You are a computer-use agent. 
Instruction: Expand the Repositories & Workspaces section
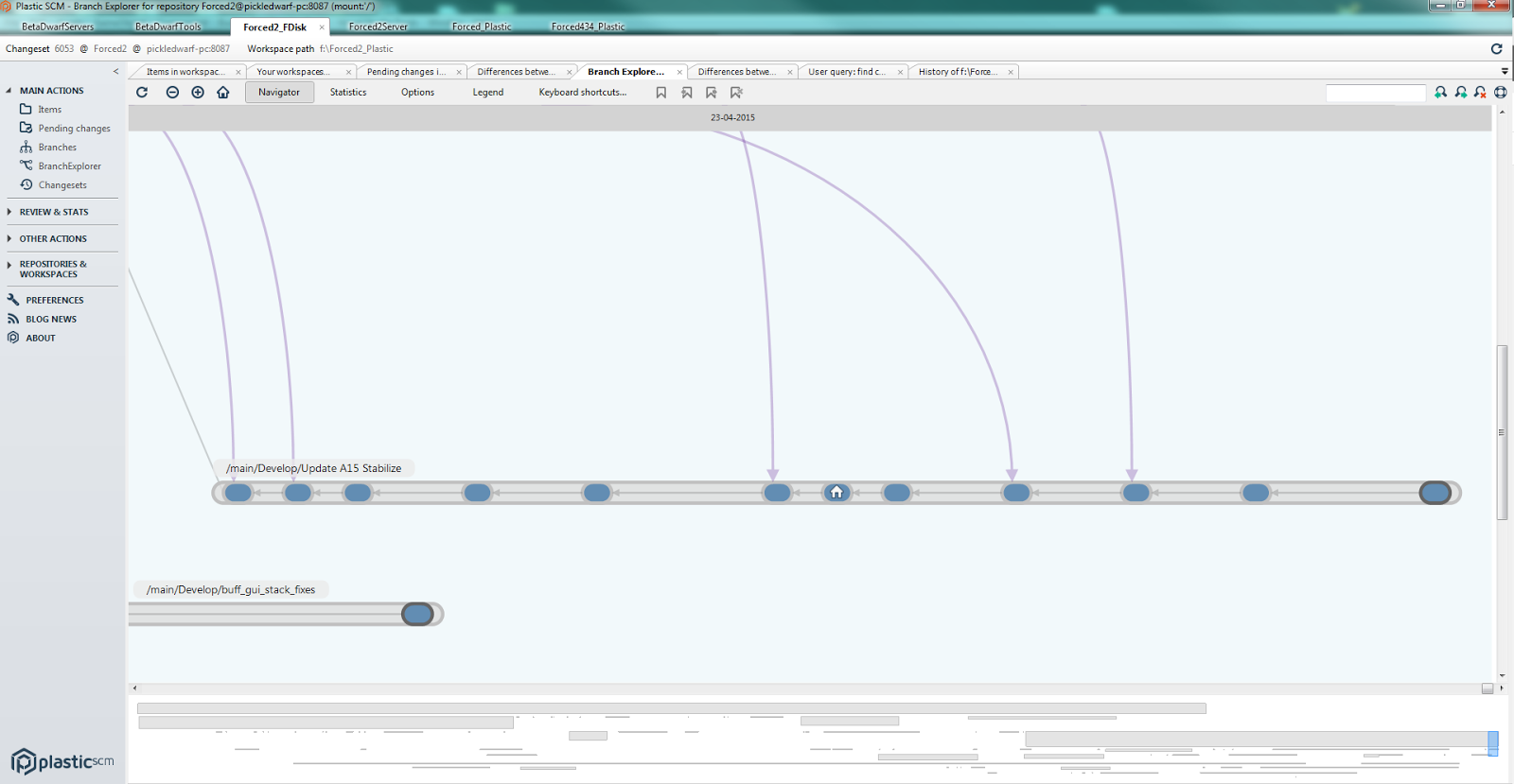click(9, 265)
